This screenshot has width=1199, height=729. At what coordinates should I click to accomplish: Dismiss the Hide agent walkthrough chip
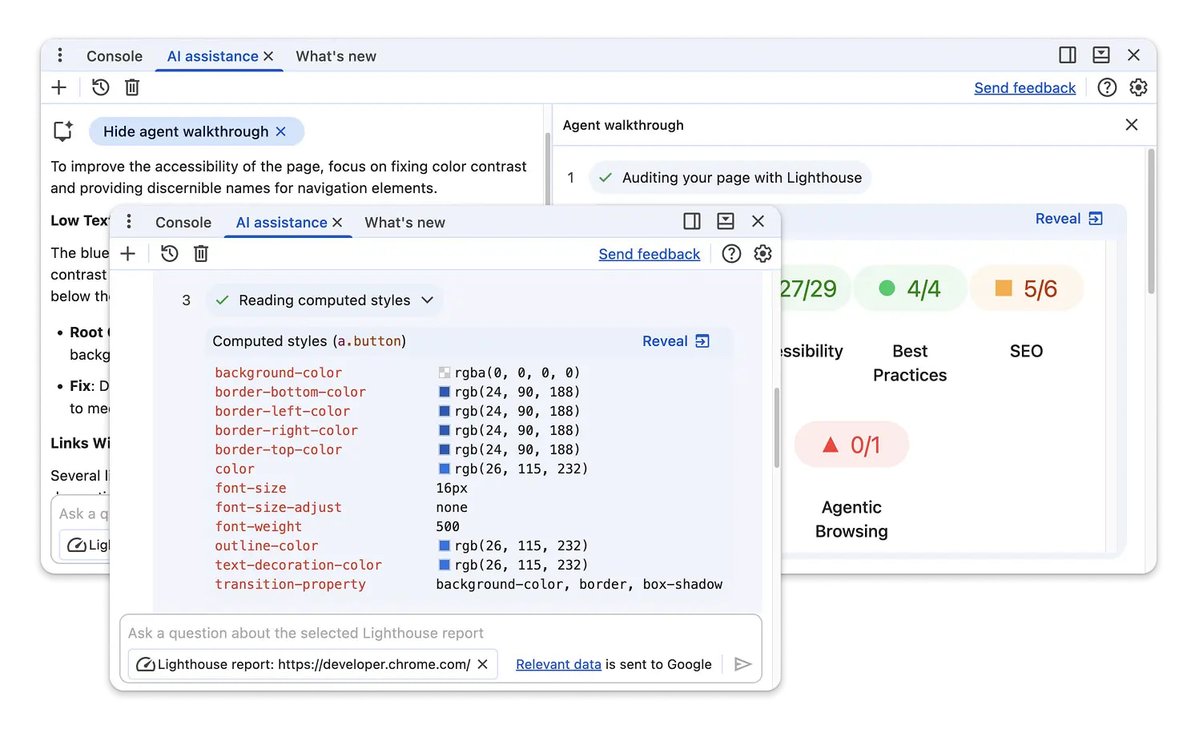[281, 132]
